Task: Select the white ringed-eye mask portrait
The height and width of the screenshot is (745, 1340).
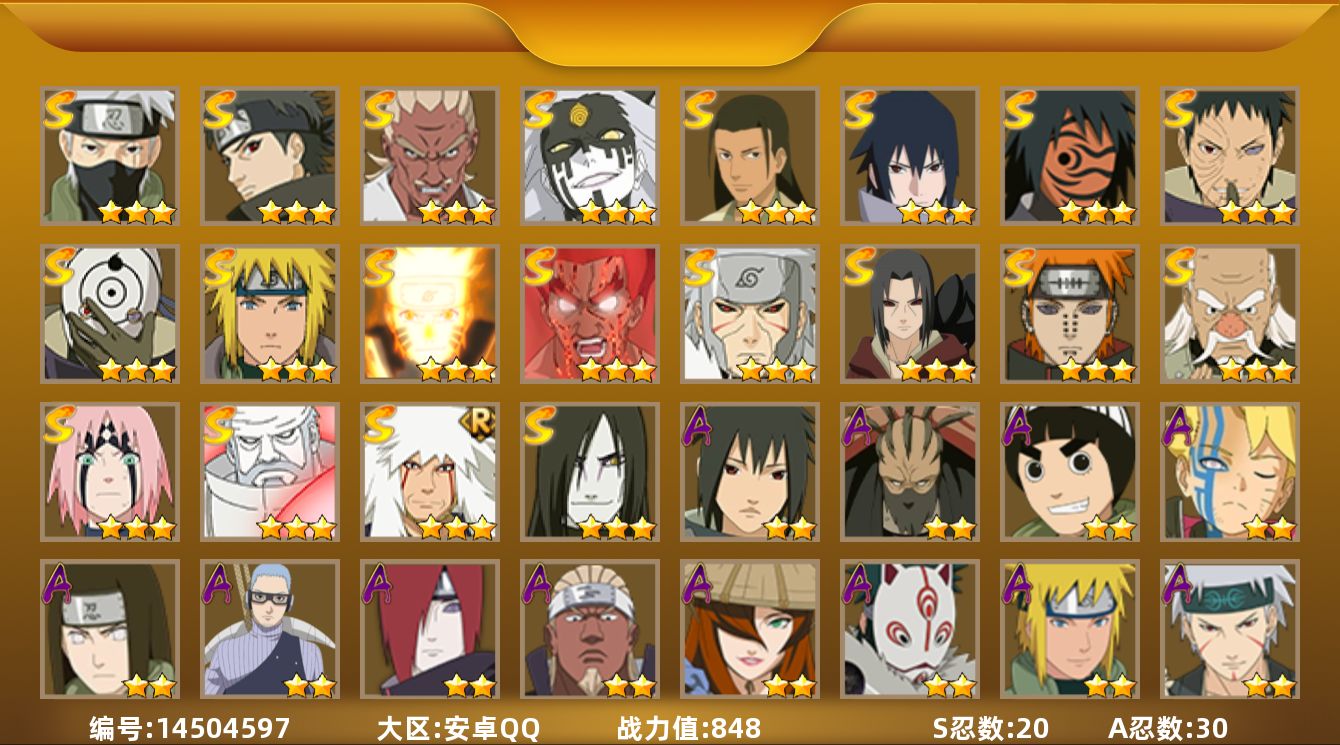Action: click(x=110, y=314)
